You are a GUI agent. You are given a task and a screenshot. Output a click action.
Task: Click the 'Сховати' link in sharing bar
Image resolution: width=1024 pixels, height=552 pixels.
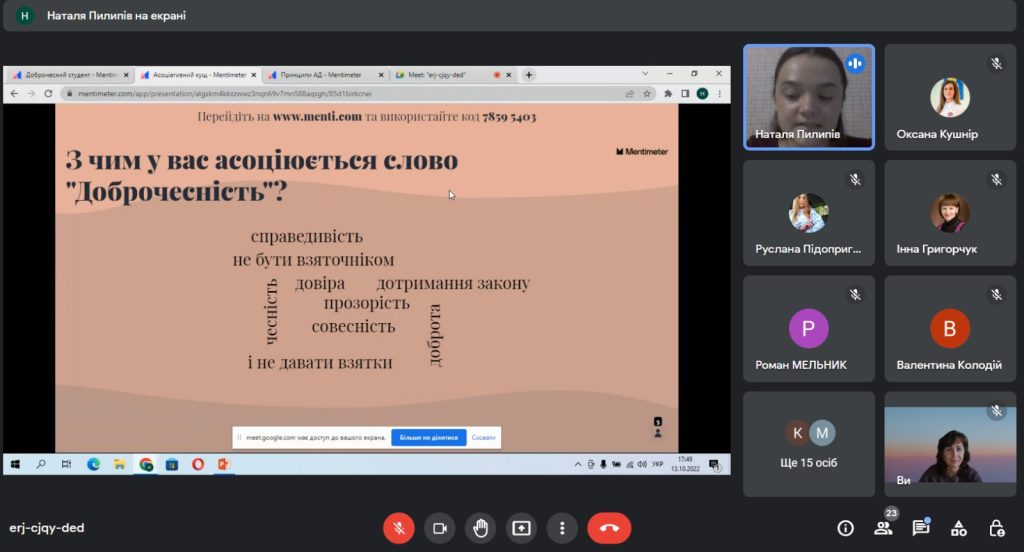click(x=483, y=437)
